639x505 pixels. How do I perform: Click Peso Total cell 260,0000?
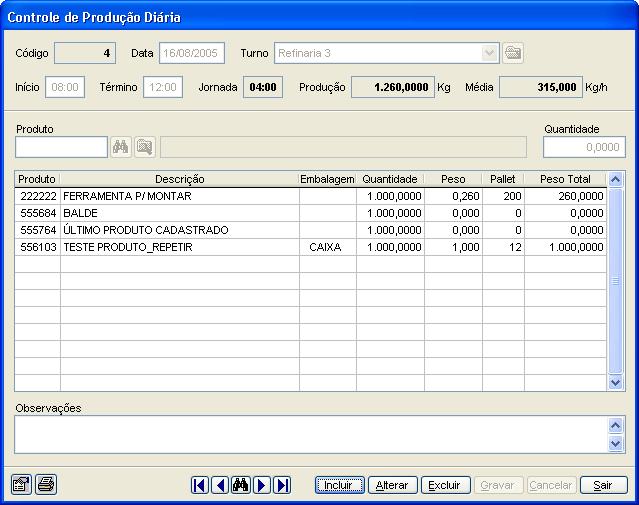click(x=565, y=196)
